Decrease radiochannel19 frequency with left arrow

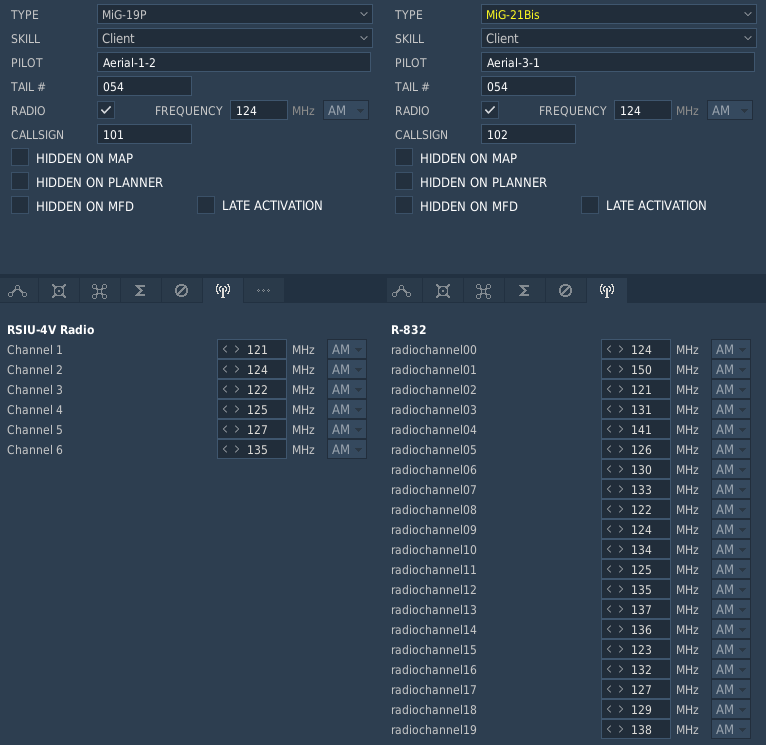pyautogui.click(x=609, y=729)
